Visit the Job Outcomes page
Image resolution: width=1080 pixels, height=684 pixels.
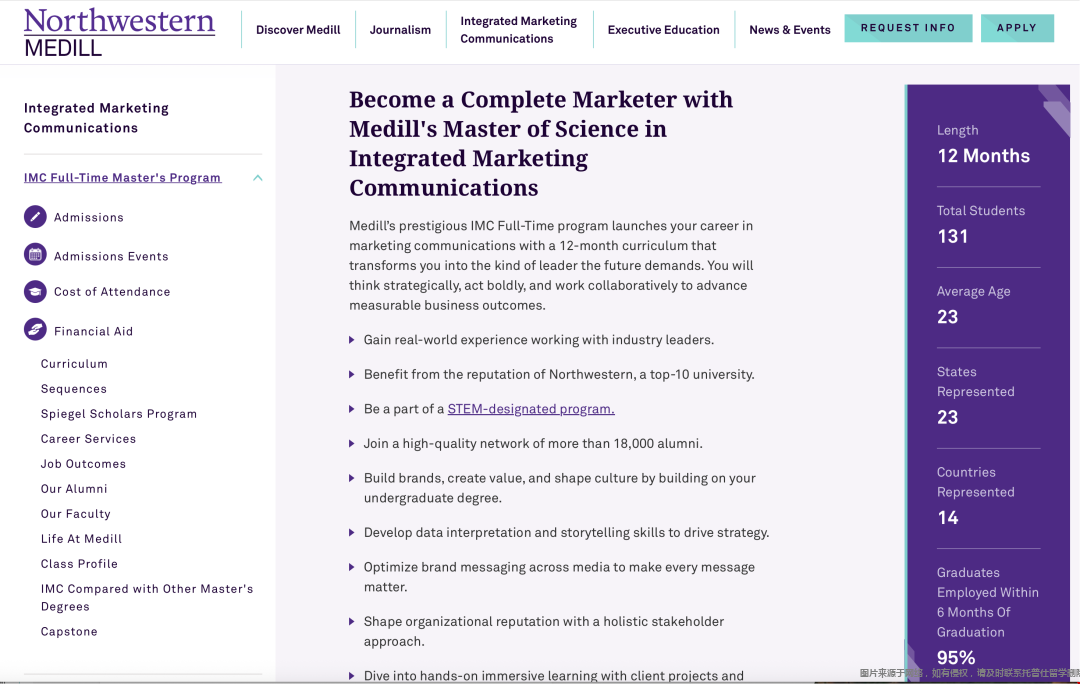(x=83, y=464)
